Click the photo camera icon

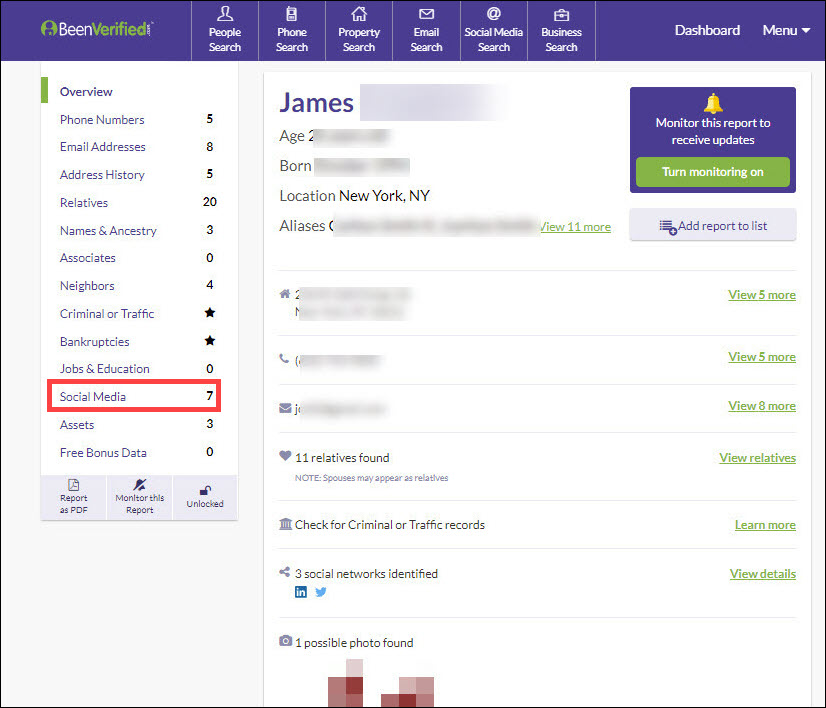[x=286, y=641]
